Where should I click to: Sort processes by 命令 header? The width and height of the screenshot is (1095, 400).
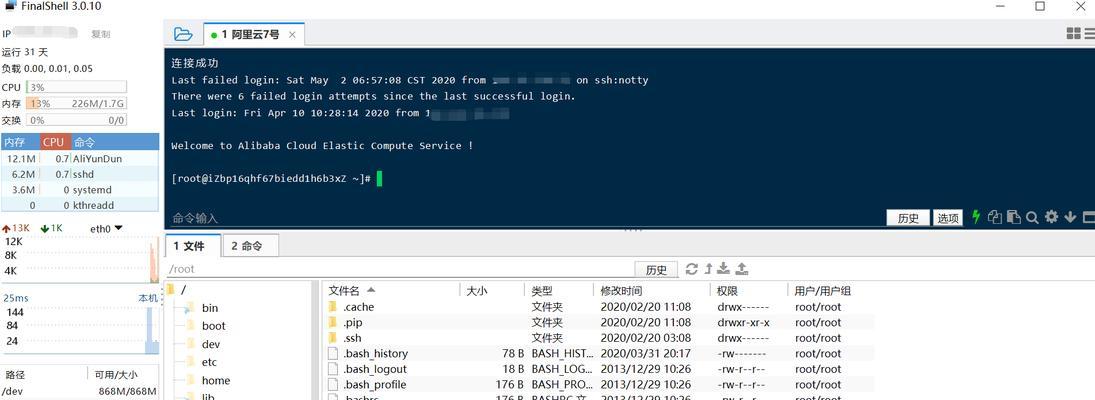pos(115,142)
